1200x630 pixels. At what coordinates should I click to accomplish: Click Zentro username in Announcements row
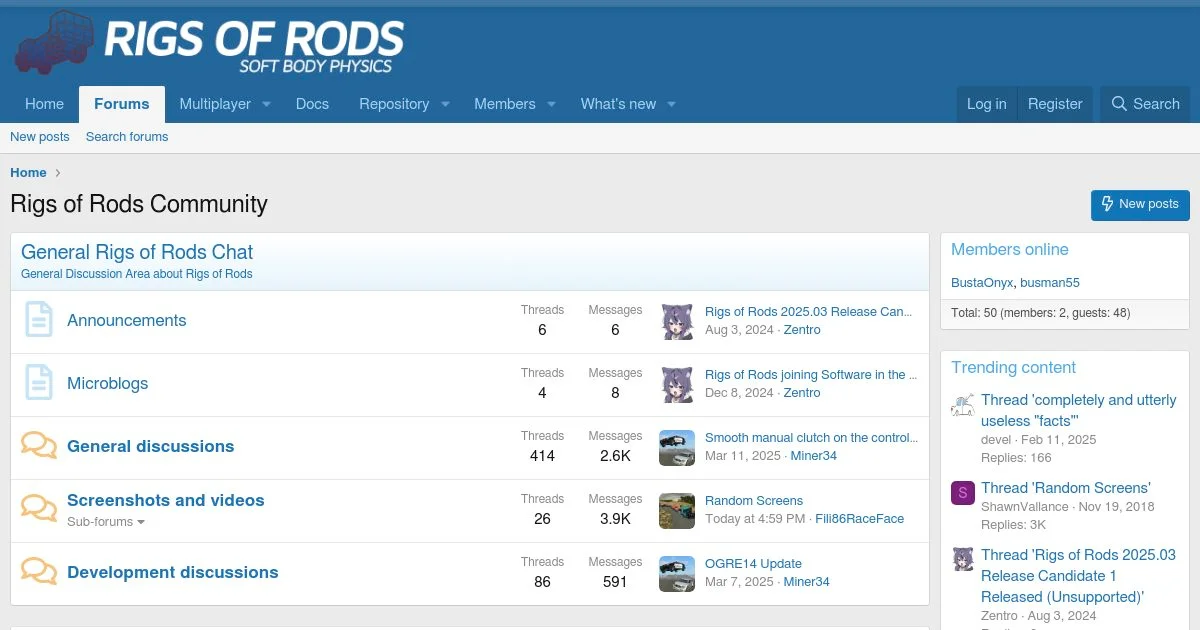[802, 330]
